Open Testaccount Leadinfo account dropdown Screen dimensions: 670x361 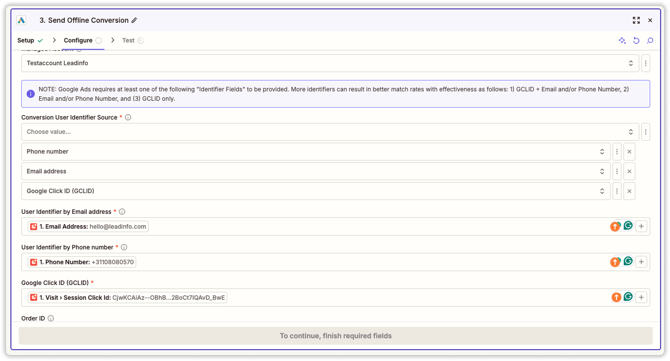(330, 63)
